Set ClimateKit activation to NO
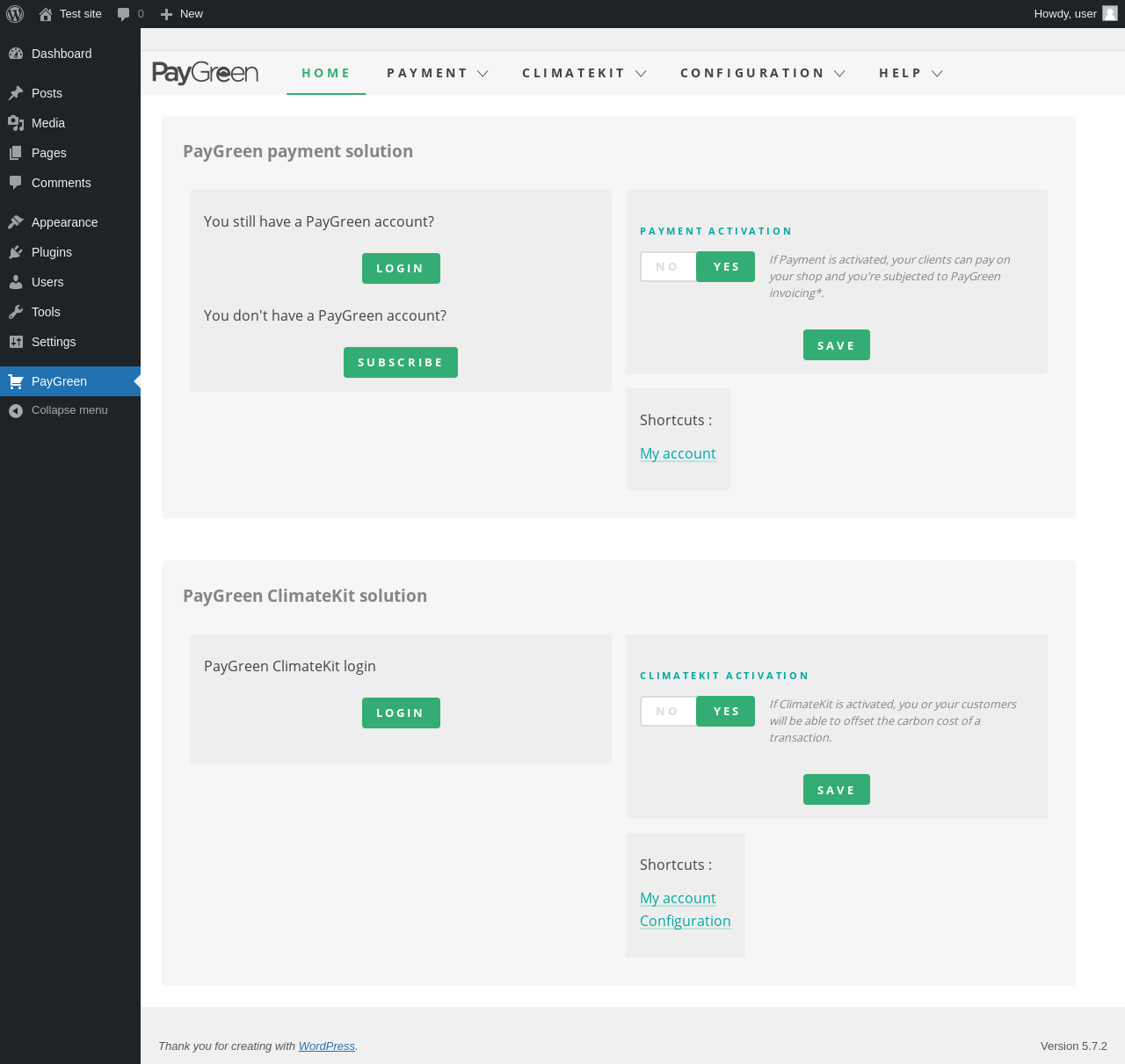The height and width of the screenshot is (1064, 1125). 668,712
